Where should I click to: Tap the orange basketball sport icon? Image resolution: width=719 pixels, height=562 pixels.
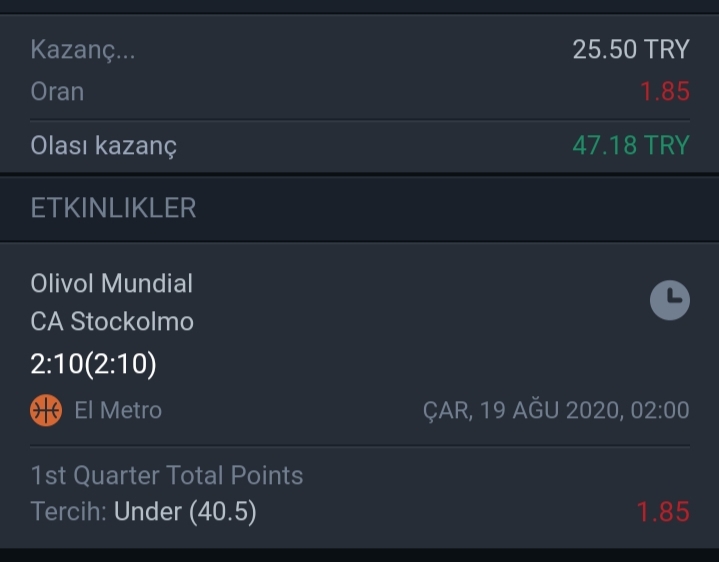coord(46,410)
